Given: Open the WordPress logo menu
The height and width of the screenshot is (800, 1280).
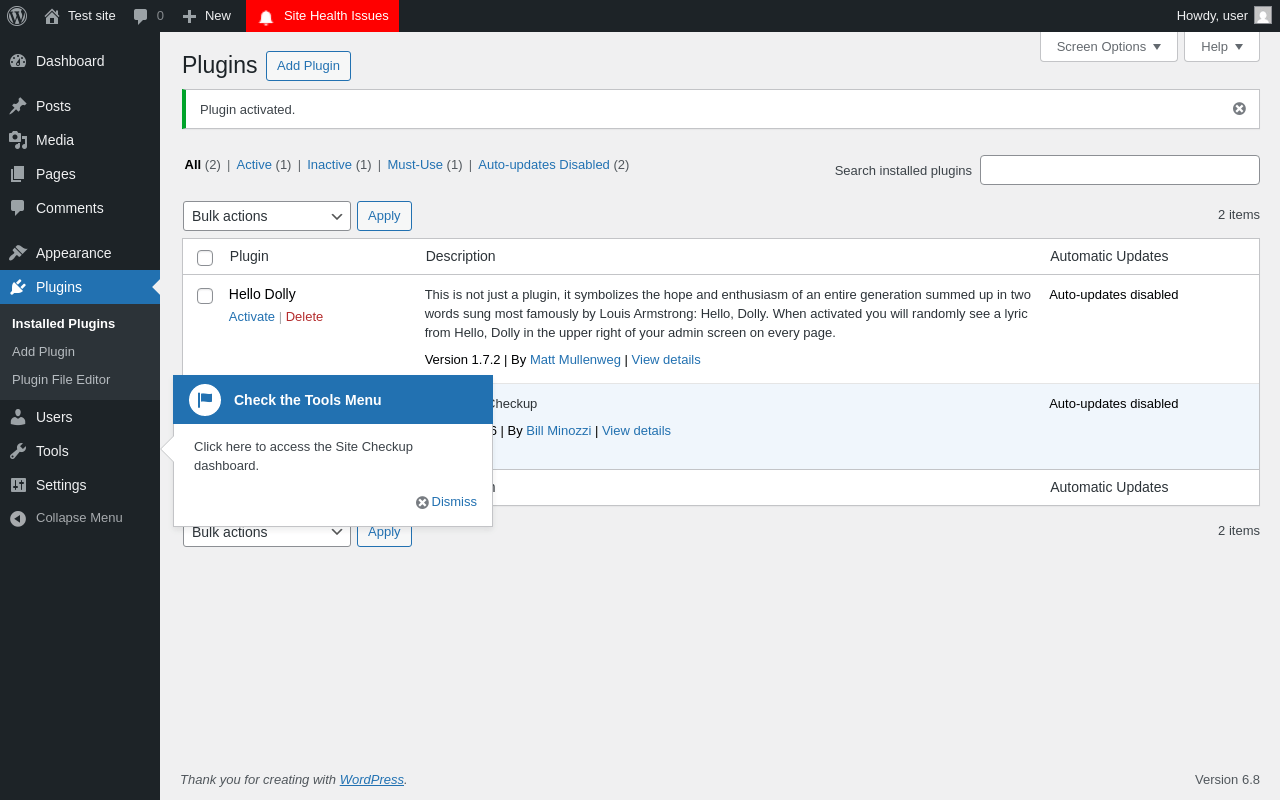Looking at the screenshot, I should (x=17, y=16).
